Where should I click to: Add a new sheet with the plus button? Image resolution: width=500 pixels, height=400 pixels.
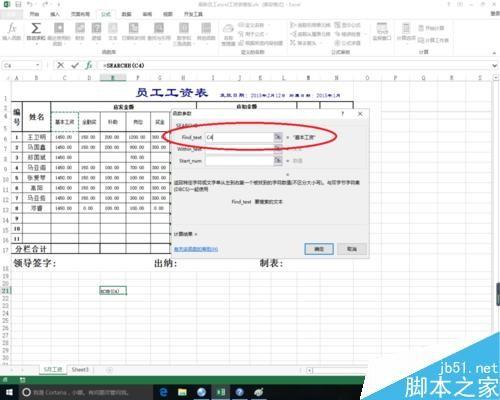click(109, 370)
